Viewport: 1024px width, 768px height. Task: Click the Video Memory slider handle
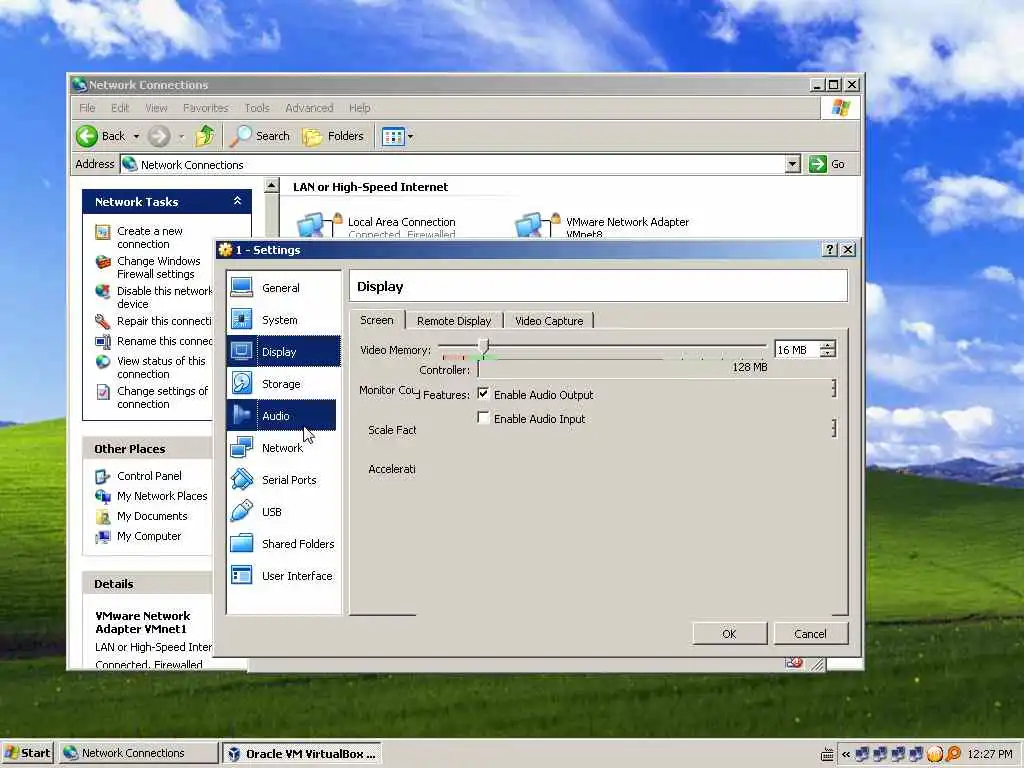[483, 345]
